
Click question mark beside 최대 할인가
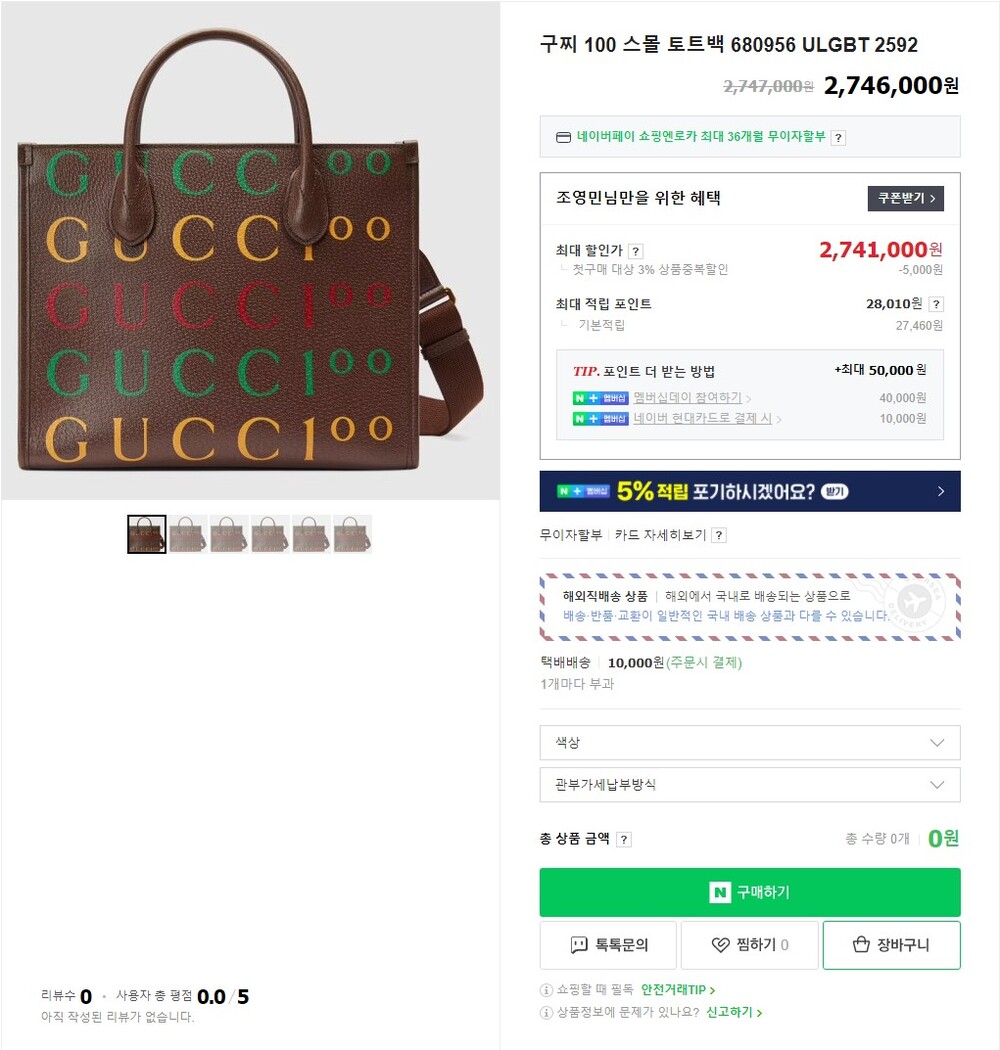point(636,251)
